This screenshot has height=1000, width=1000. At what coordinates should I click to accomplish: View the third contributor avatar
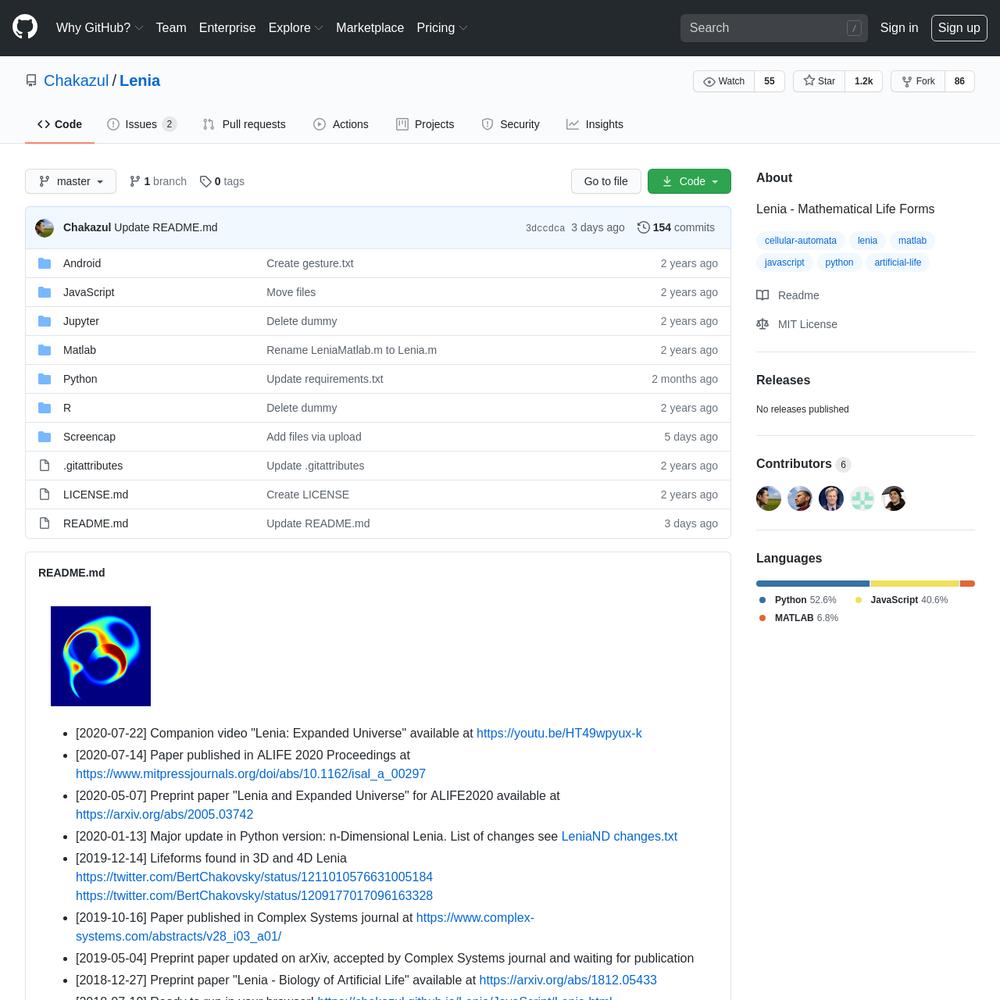click(x=831, y=499)
